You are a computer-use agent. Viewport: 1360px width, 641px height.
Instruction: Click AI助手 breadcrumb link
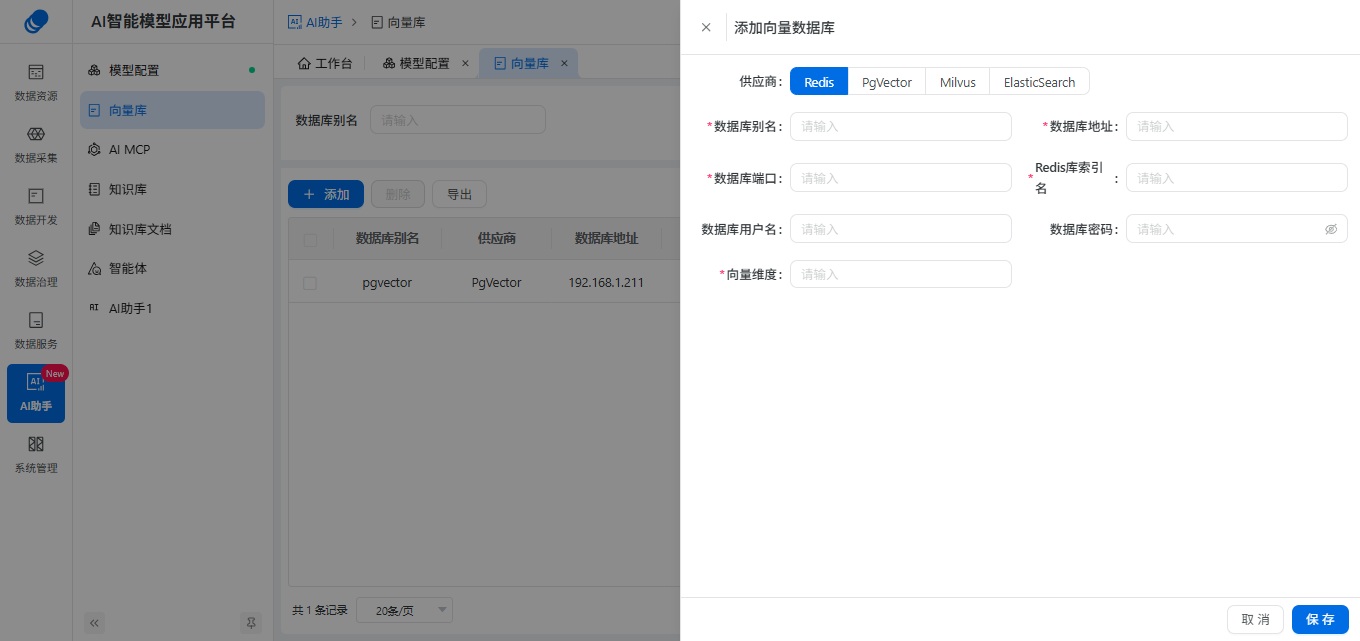coord(314,22)
